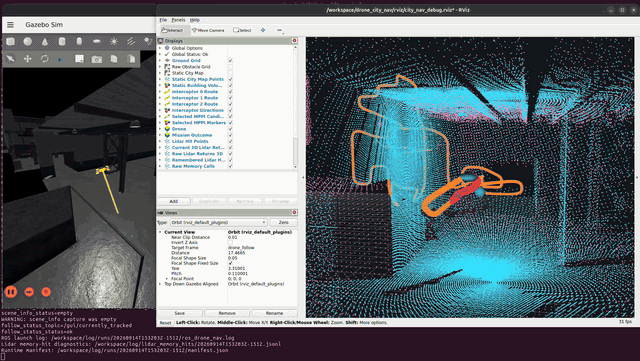
Task: Toggle Interceptor 0 Route checkbox
Action: point(231,92)
